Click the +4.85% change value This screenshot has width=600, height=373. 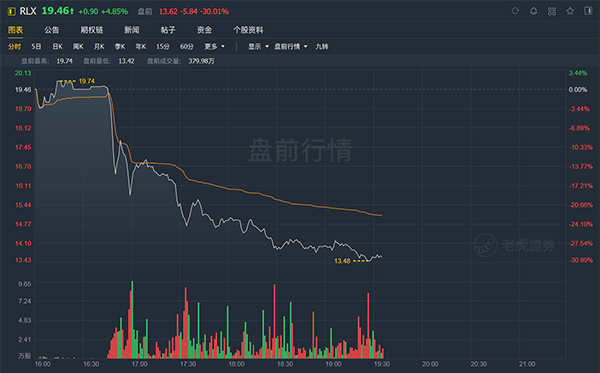pyautogui.click(x=114, y=11)
